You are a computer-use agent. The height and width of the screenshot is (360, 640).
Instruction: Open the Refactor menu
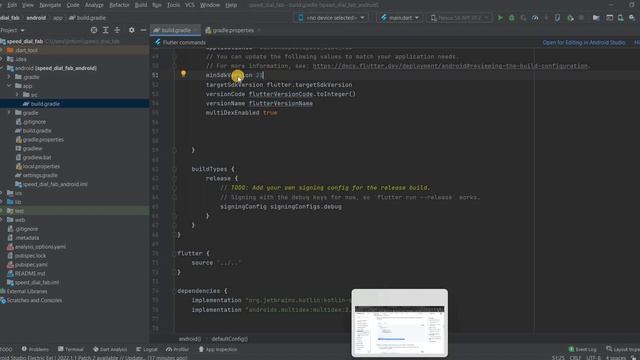[x=119, y=5]
